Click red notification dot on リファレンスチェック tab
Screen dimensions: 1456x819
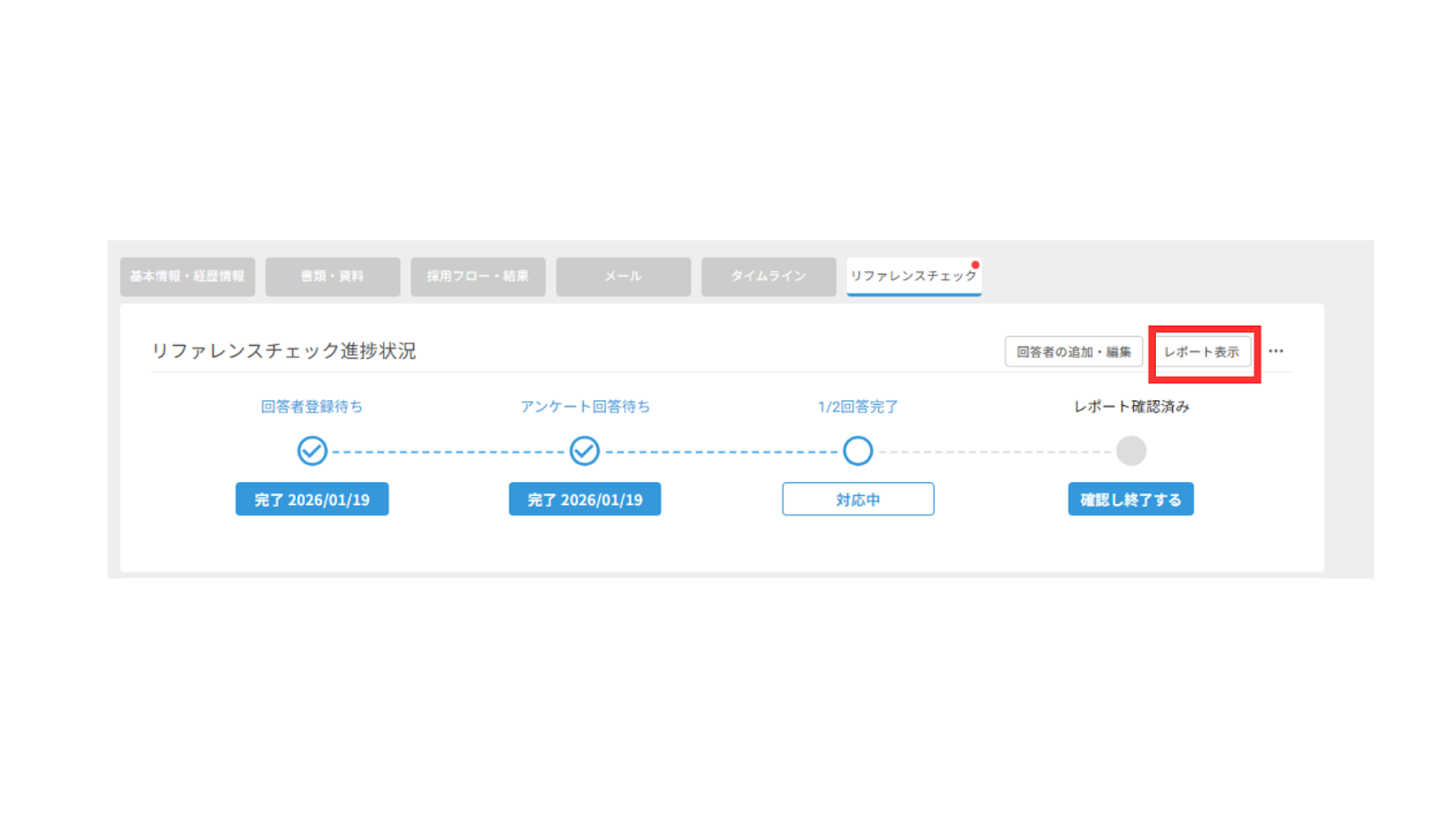pyautogui.click(x=975, y=265)
